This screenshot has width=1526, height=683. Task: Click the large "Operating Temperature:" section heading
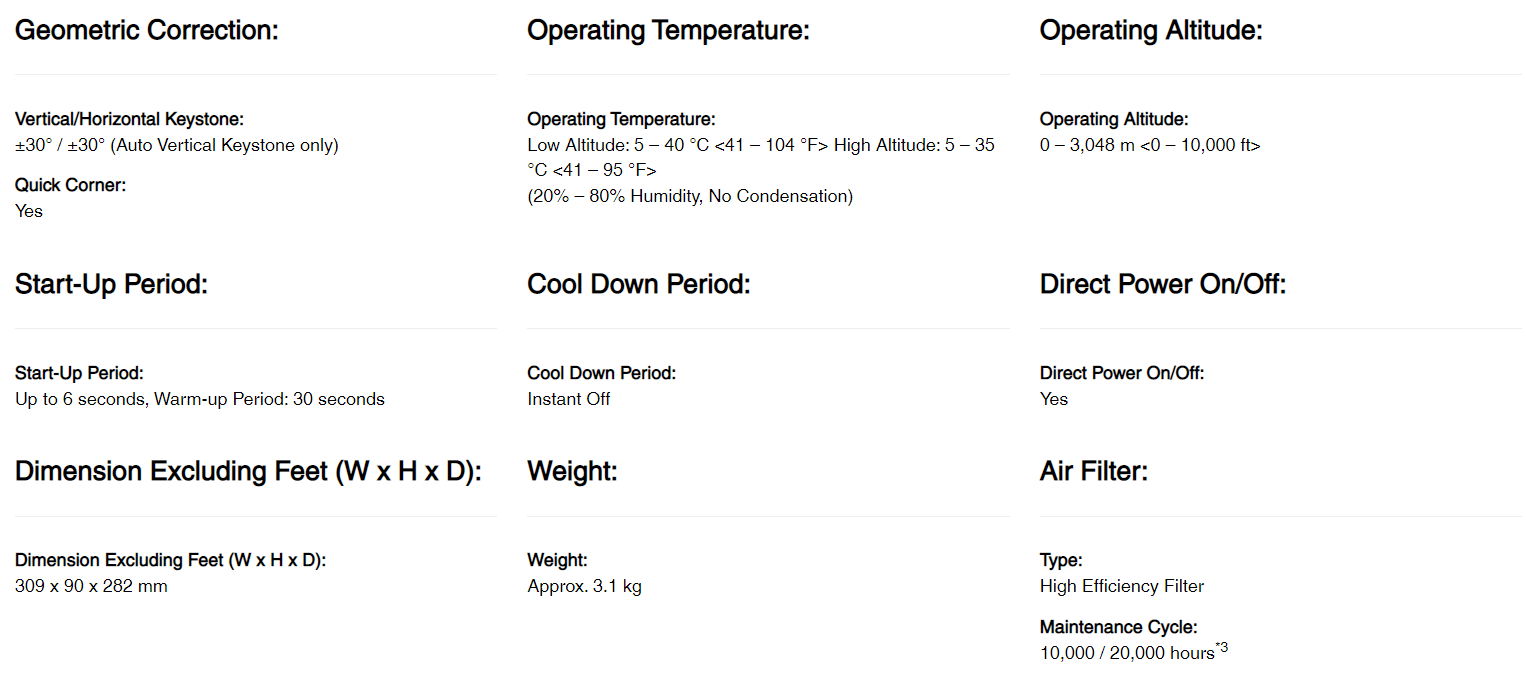(668, 30)
